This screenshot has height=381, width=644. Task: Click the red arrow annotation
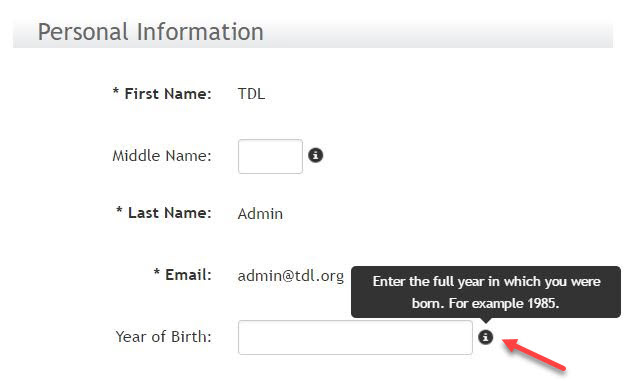tap(534, 354)
